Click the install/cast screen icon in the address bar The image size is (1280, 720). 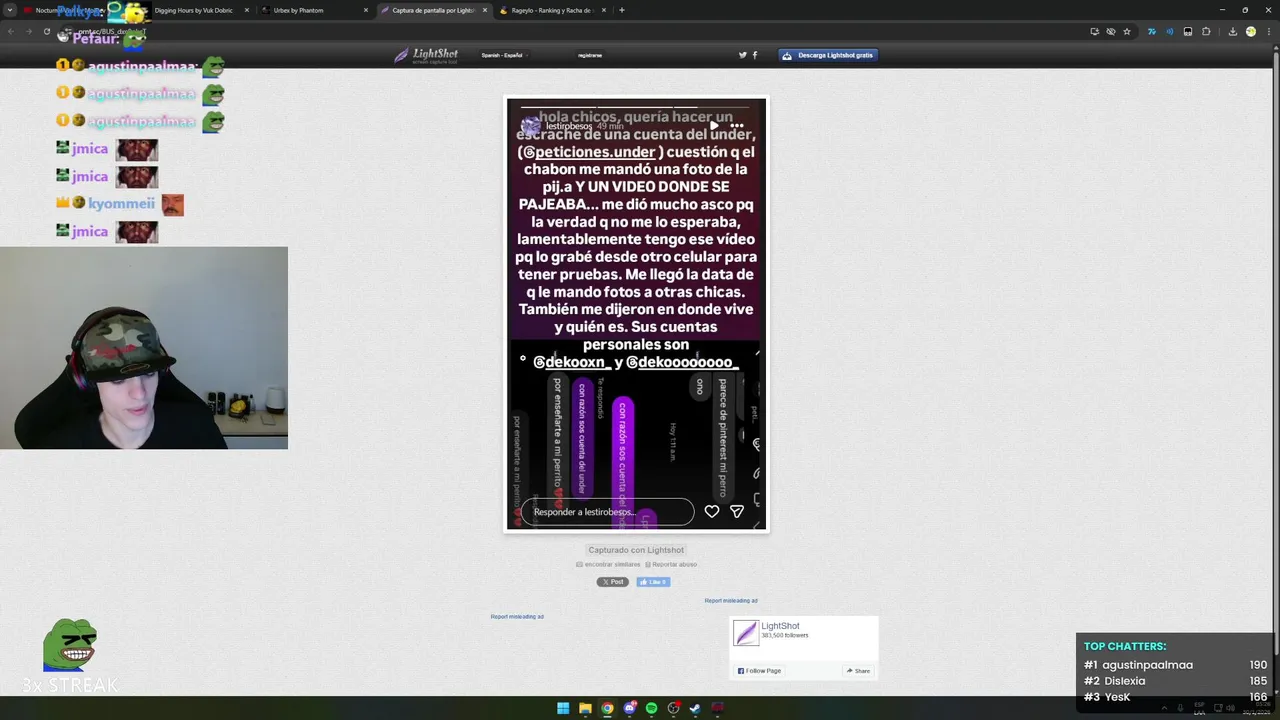coord(1095,31)
